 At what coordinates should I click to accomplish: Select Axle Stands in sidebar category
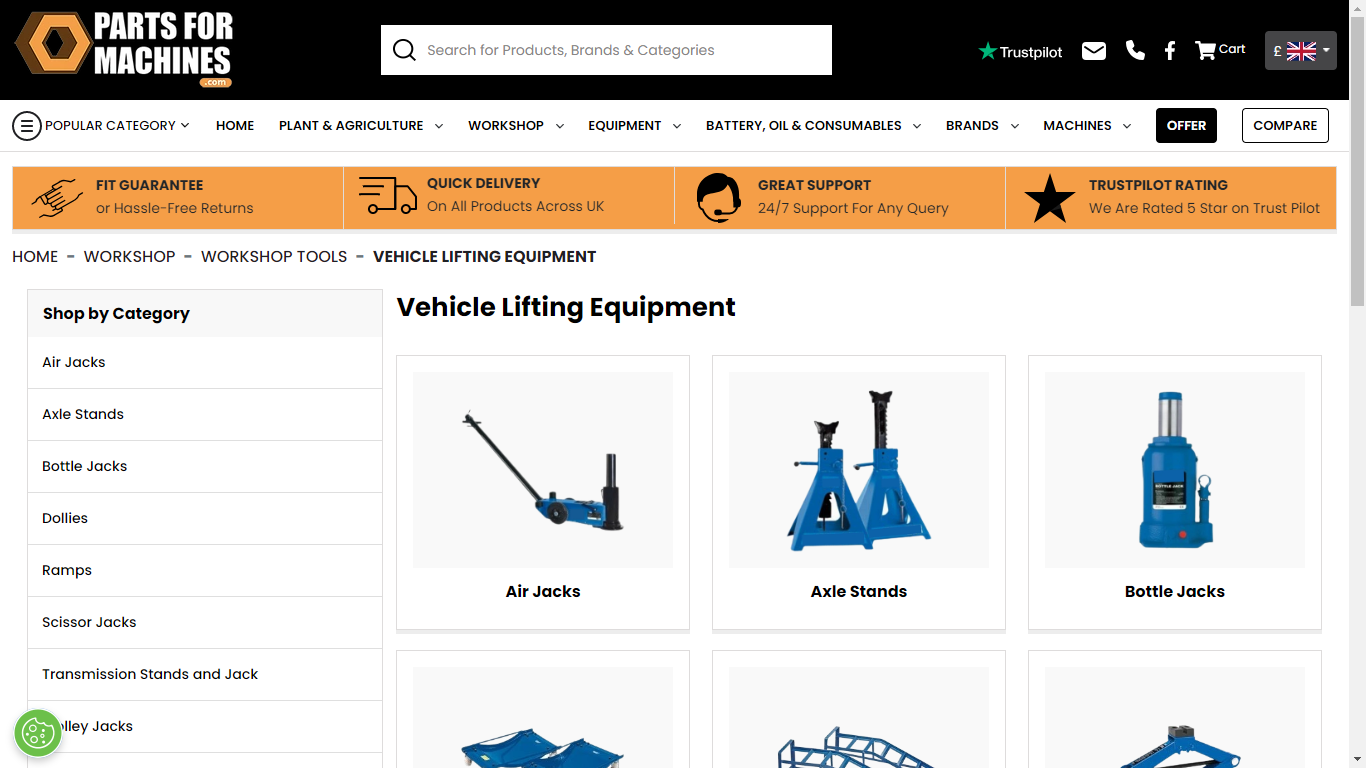pyautogui.click(x=205, y=415)
